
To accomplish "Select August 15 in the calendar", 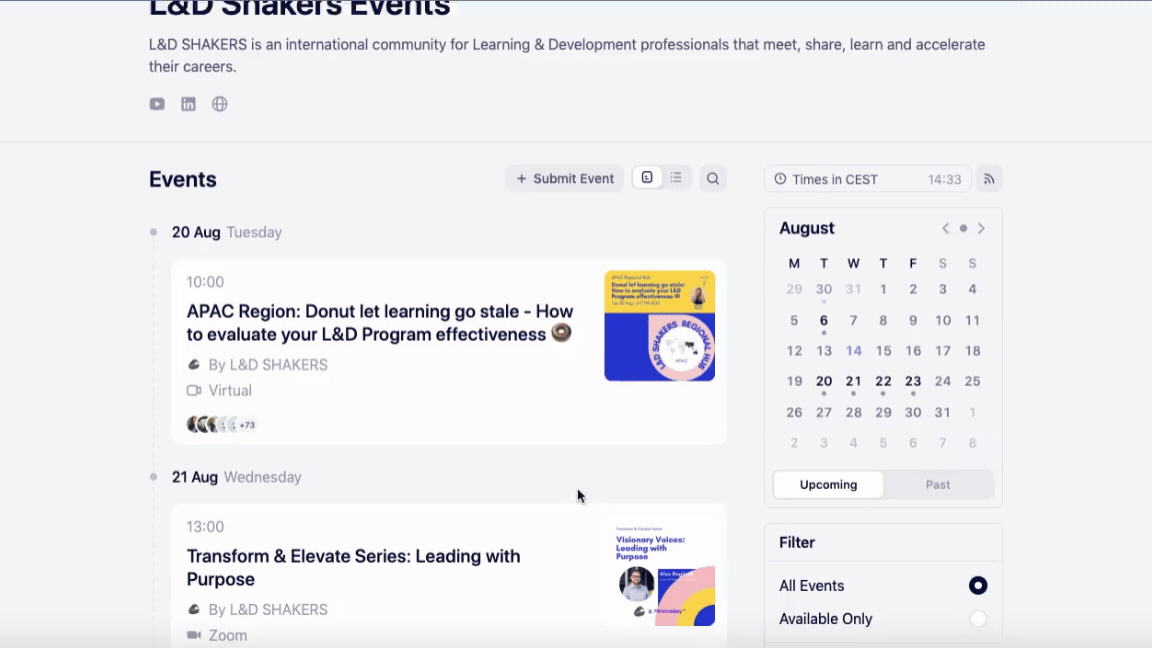I will click(883, 351).
